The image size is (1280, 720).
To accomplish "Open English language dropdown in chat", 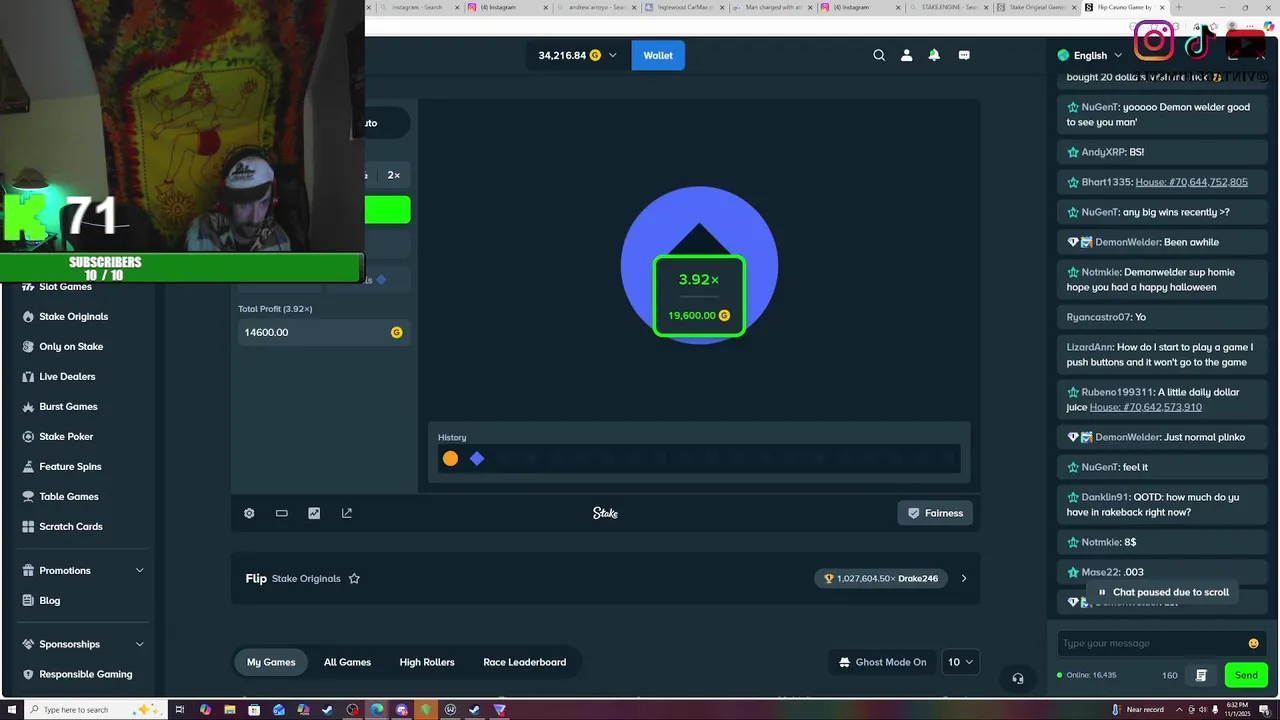I will pos(1089,55).
